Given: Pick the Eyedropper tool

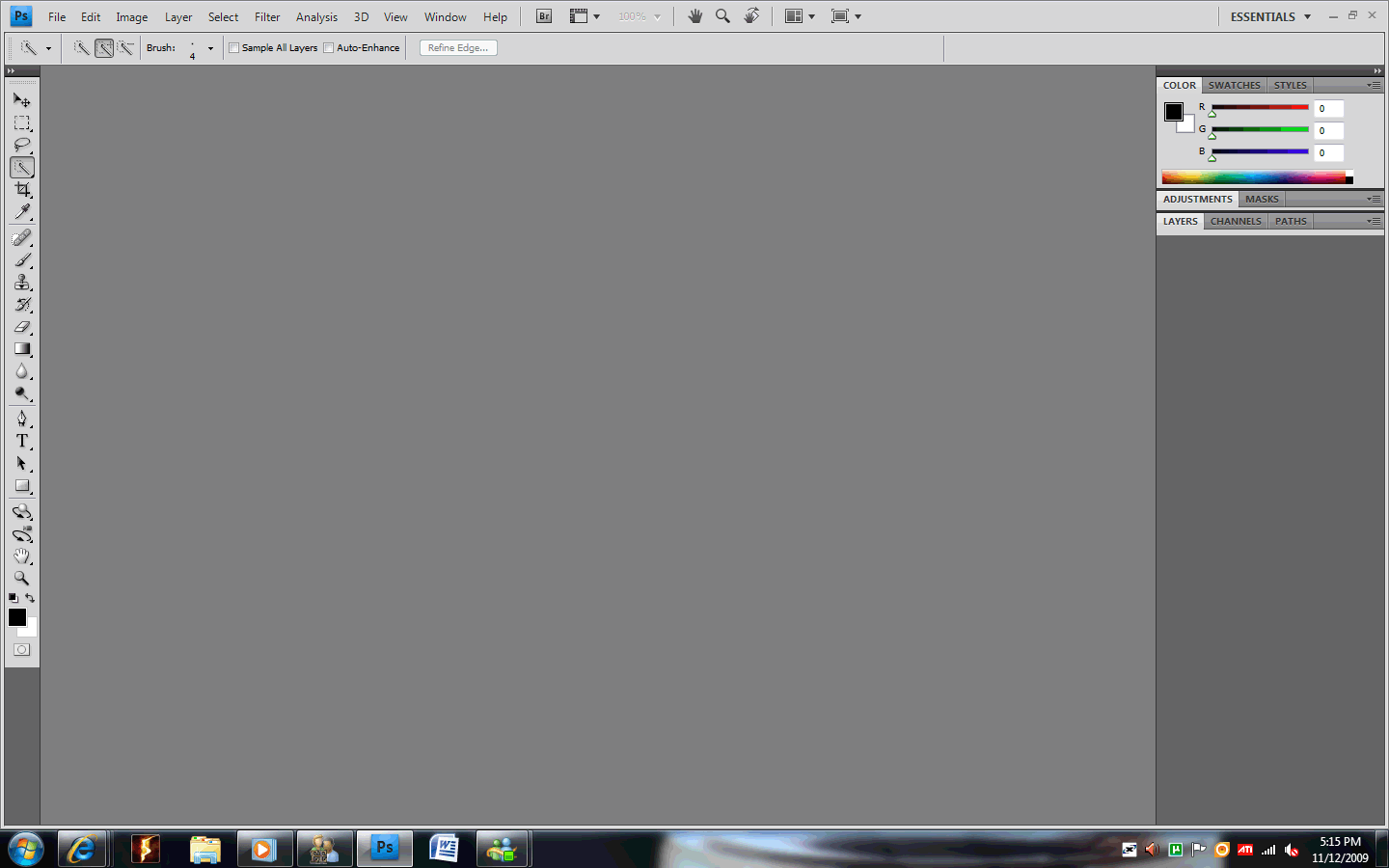Looking at the screenshot, I should [21, 212].
